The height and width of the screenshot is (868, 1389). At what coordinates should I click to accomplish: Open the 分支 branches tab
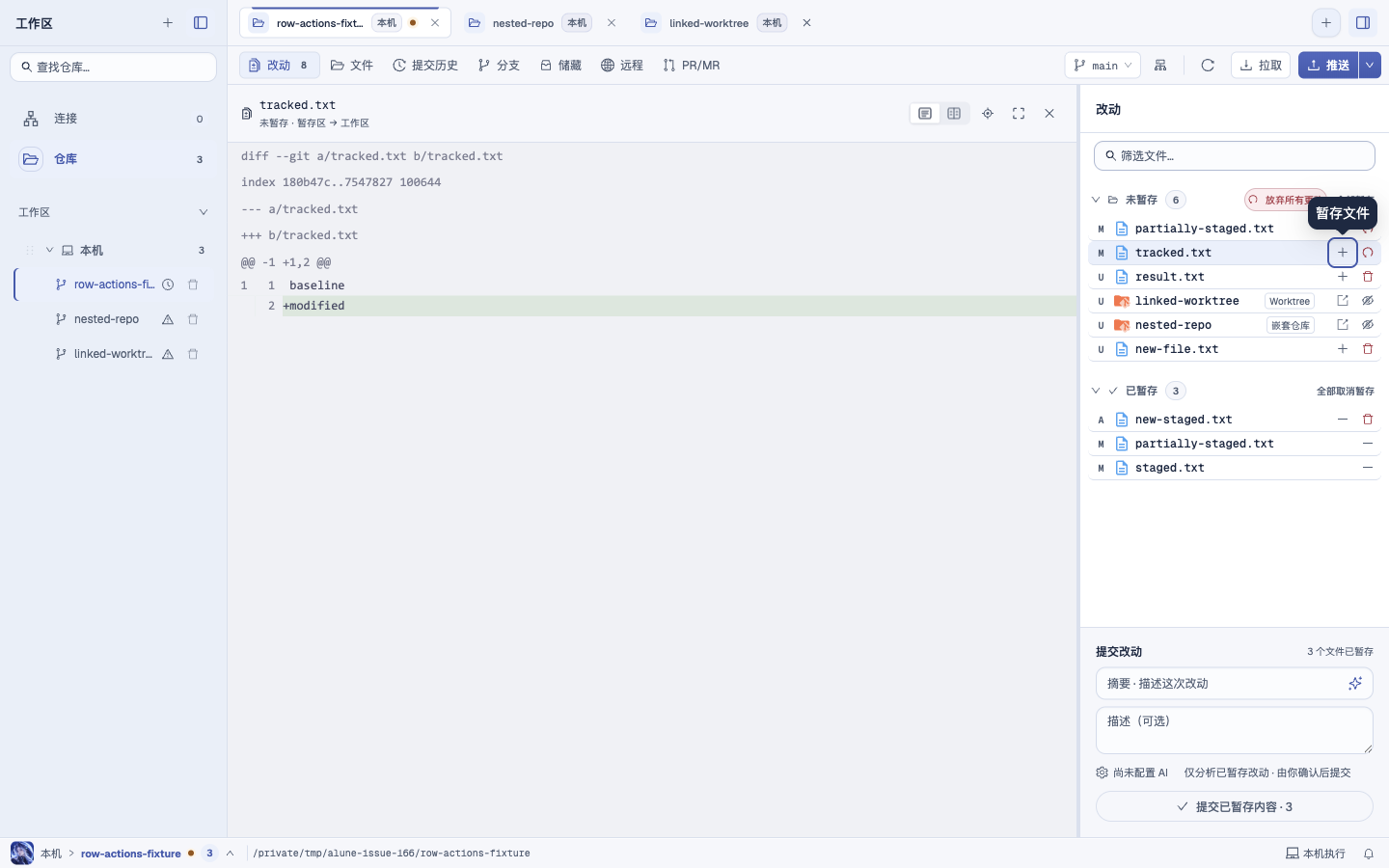pos(499,66)
